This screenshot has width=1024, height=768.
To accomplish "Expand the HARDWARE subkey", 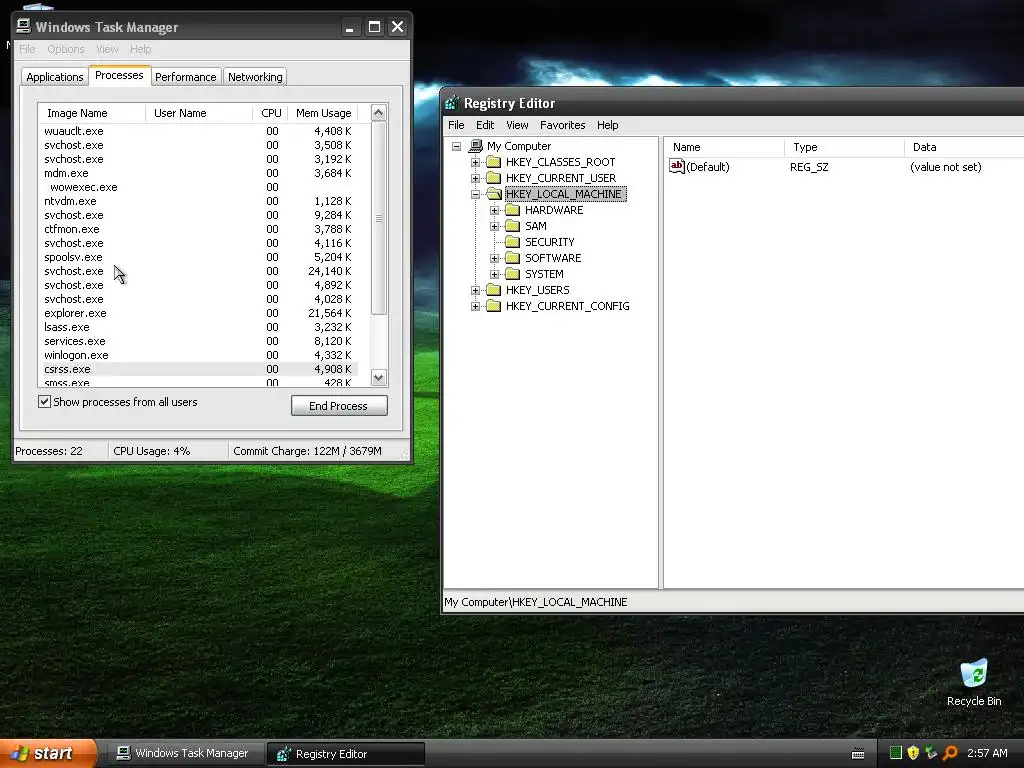I will click(x=494, y=210).
